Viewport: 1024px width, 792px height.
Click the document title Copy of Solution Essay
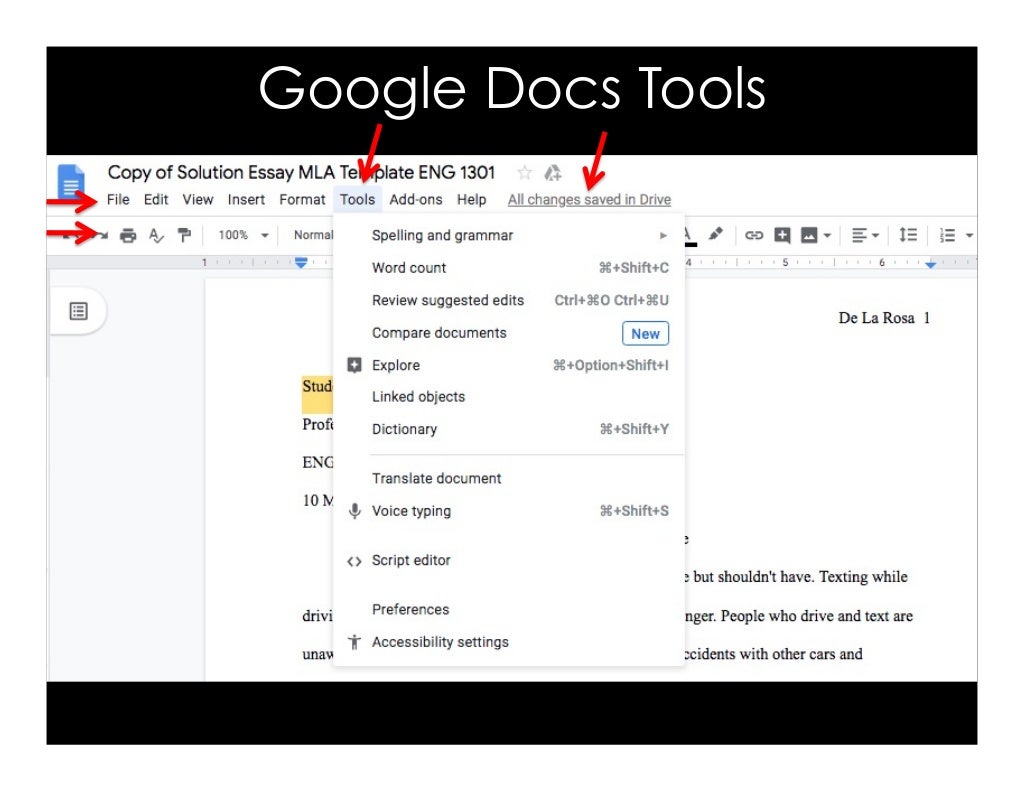click(x=301, y=172)
